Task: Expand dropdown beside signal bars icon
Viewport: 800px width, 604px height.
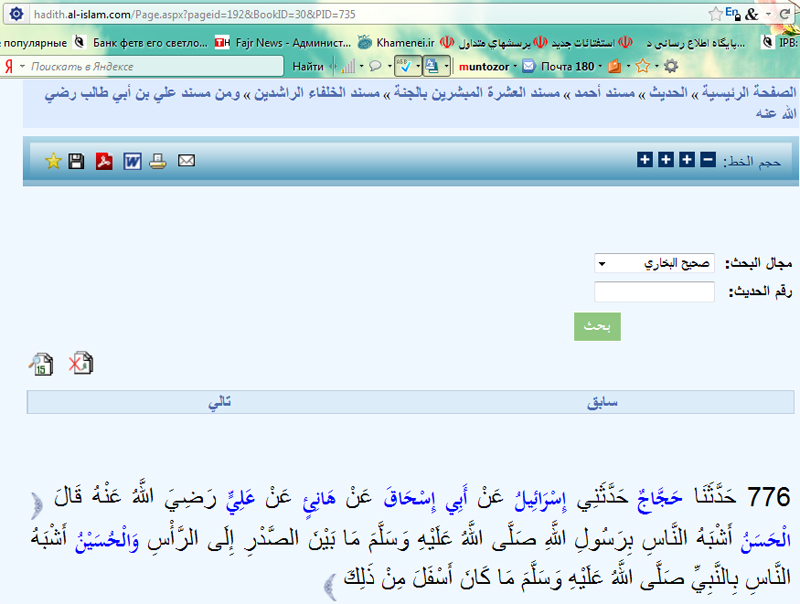Action: pyautogui.click(x=361, y=66)
